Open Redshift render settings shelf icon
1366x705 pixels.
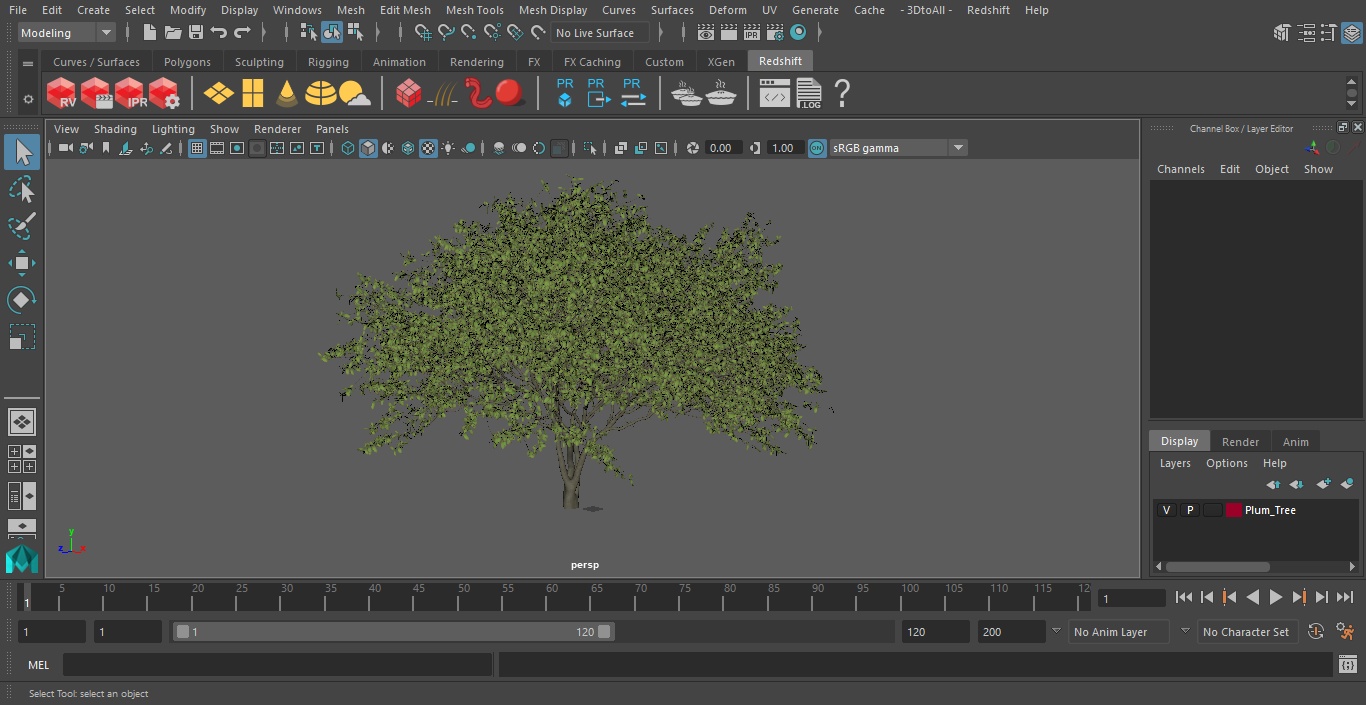[164, 94]
